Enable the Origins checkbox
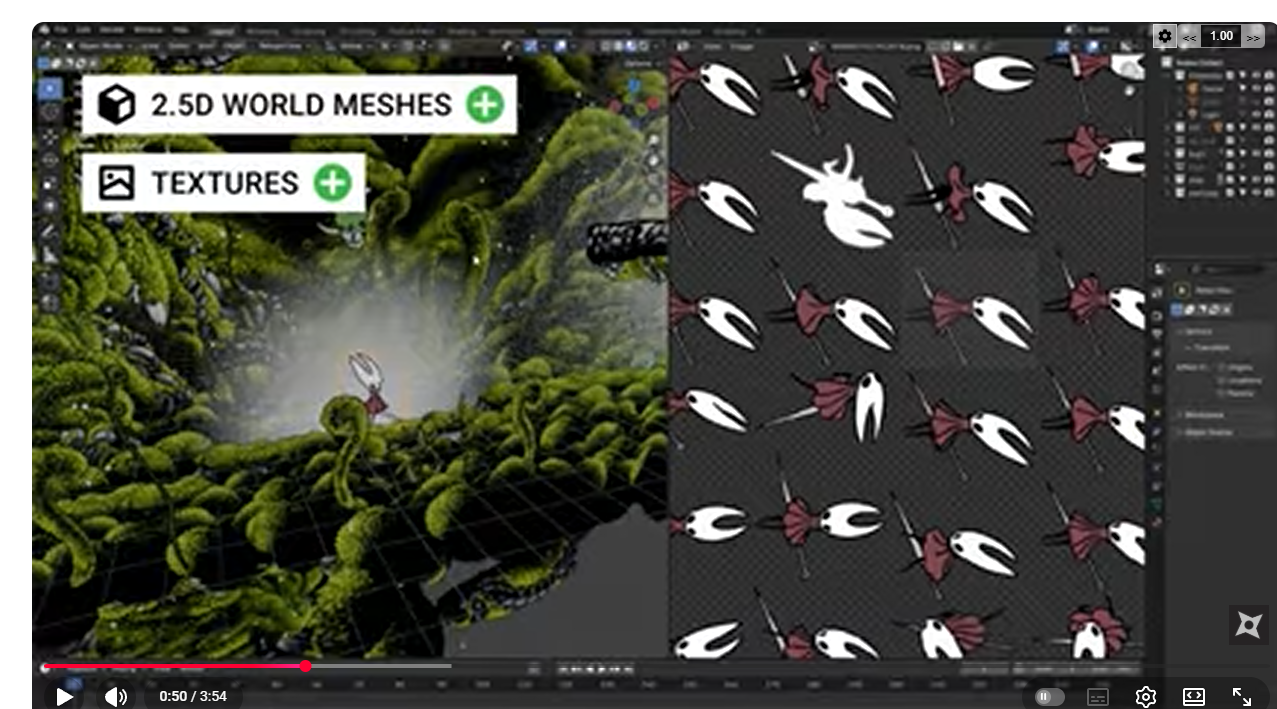Viewport: 1277px width, 709px height. click(x=1221, y=368)
